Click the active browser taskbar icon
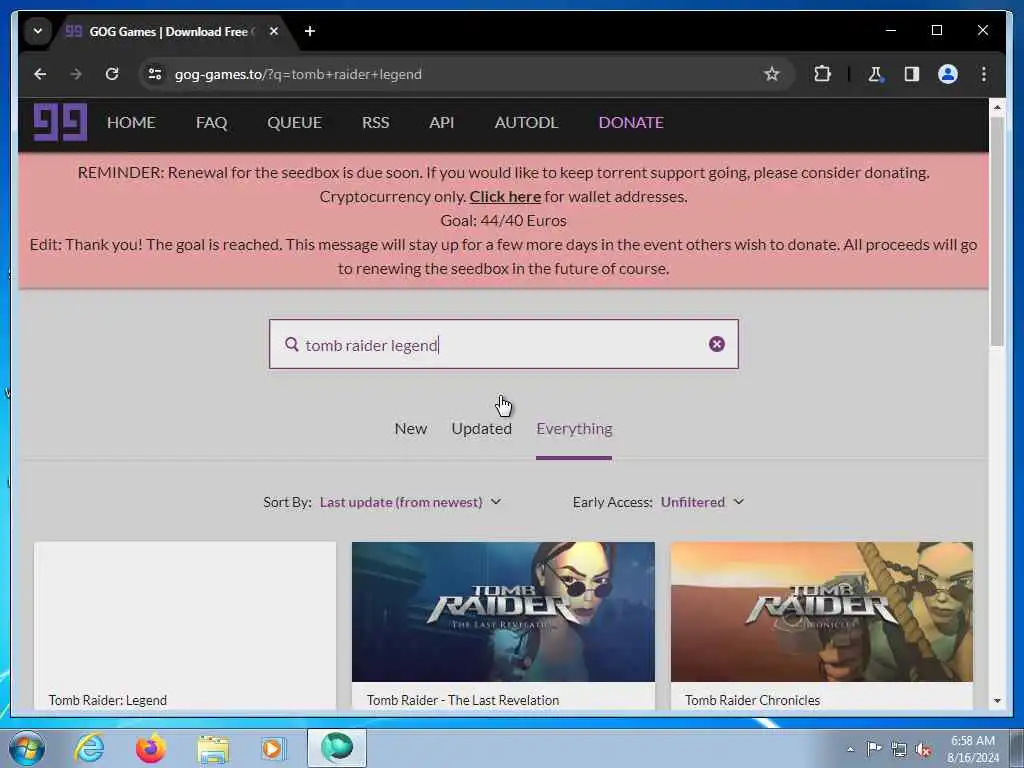Viewport: 1024px width, 768px height. coord(337,748)
